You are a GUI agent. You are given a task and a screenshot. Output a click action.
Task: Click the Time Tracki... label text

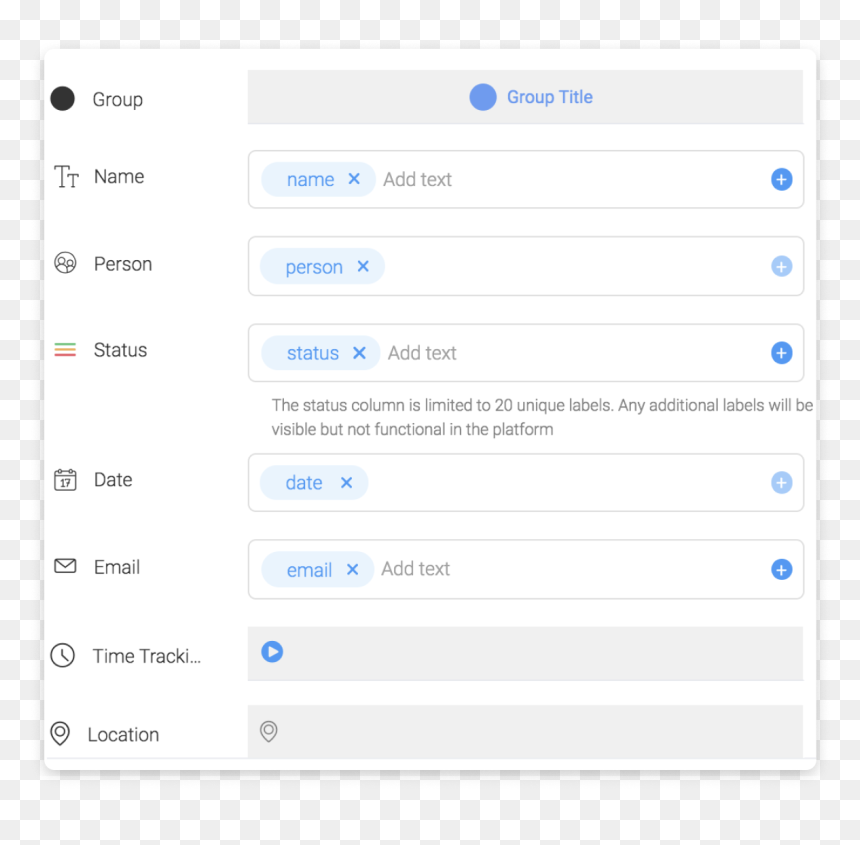[x=146, y=656]
